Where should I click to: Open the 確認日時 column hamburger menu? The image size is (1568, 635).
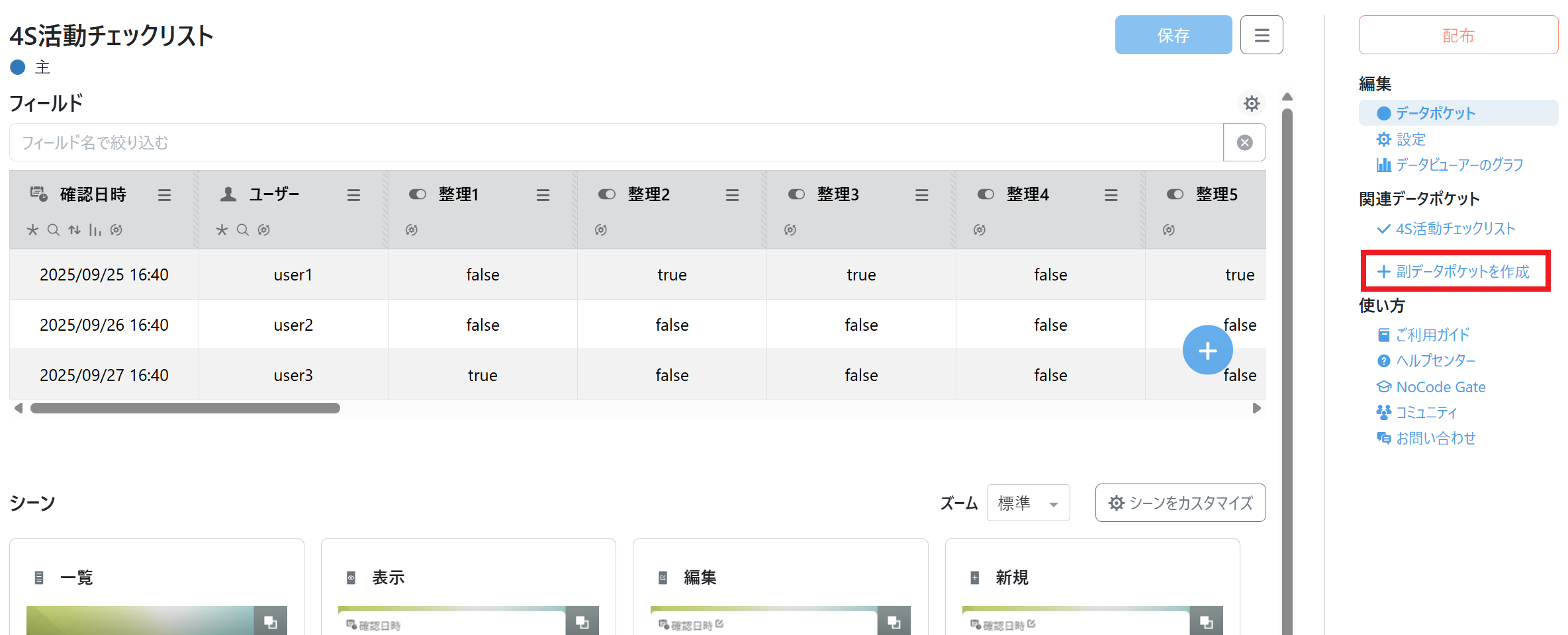164,195
